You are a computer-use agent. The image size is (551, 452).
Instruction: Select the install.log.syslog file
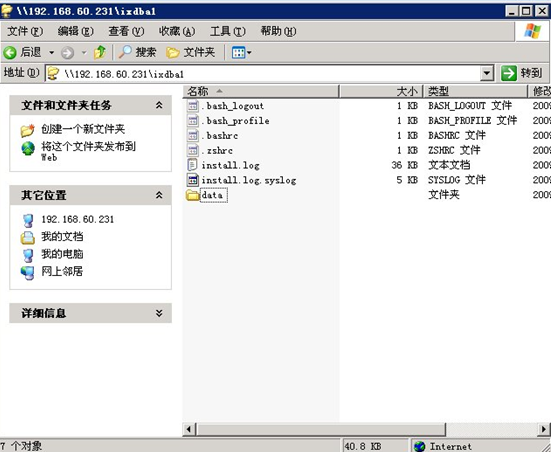tap(242, 180)
